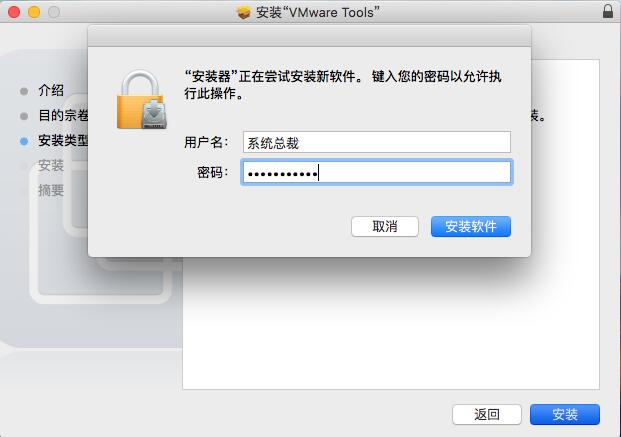Click the blue 安装 button at bottom

[565, 414]
